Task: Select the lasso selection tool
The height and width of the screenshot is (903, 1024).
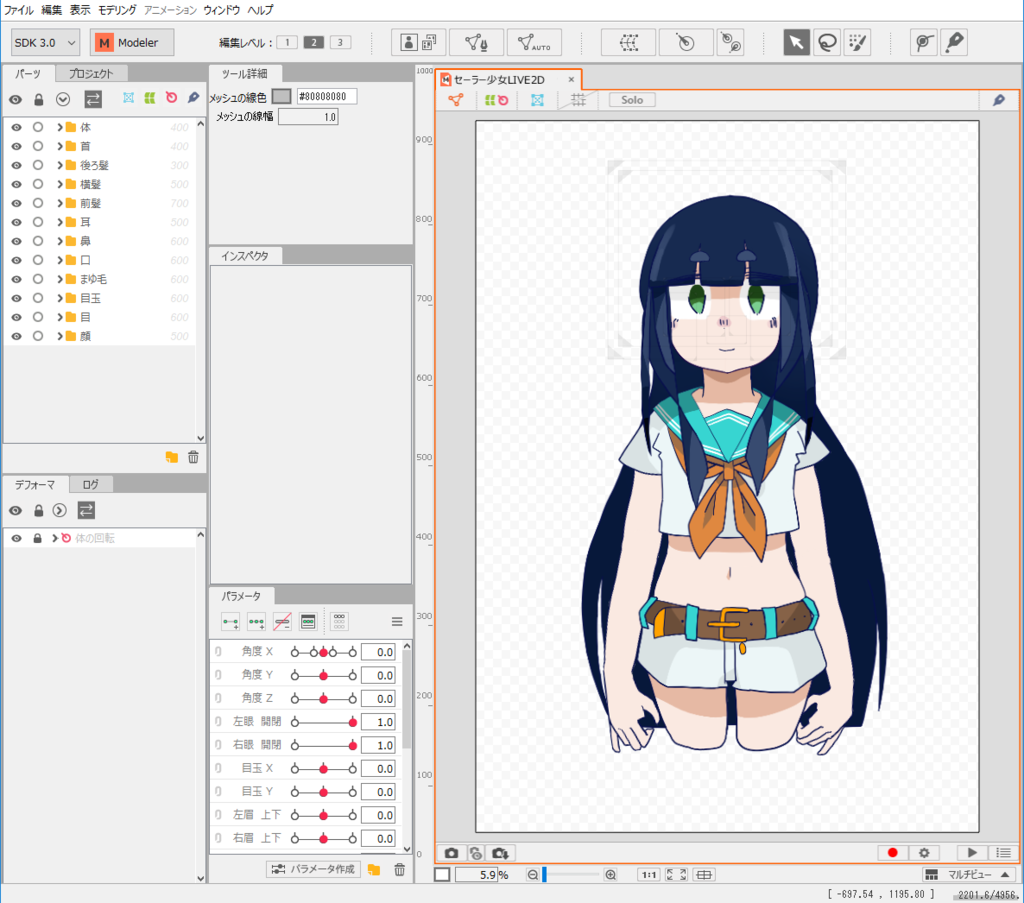Action: tap(827, 42)
